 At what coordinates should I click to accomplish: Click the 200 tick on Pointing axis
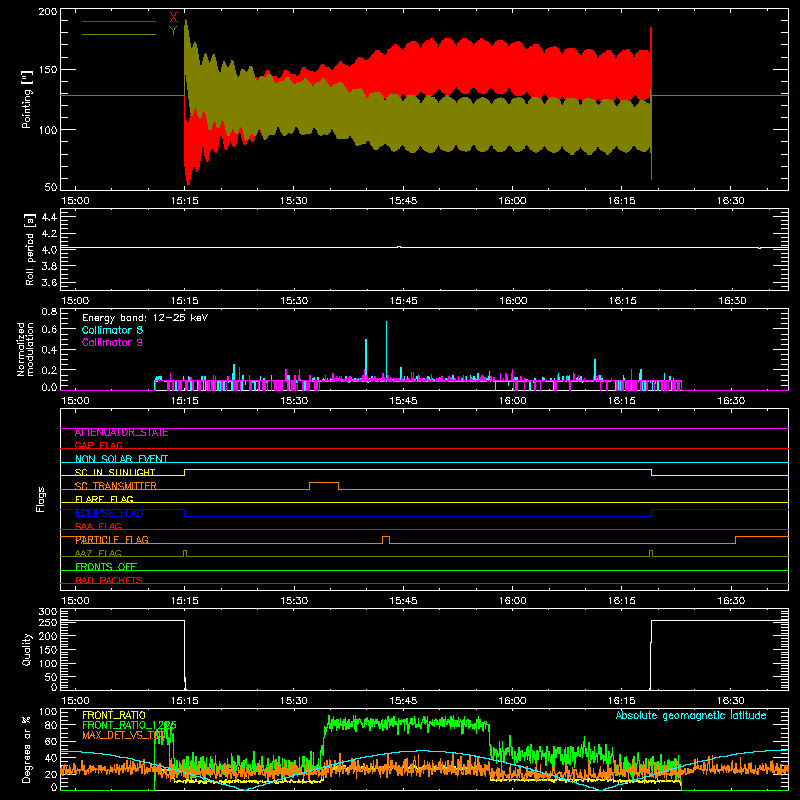[x=48, y=11]
